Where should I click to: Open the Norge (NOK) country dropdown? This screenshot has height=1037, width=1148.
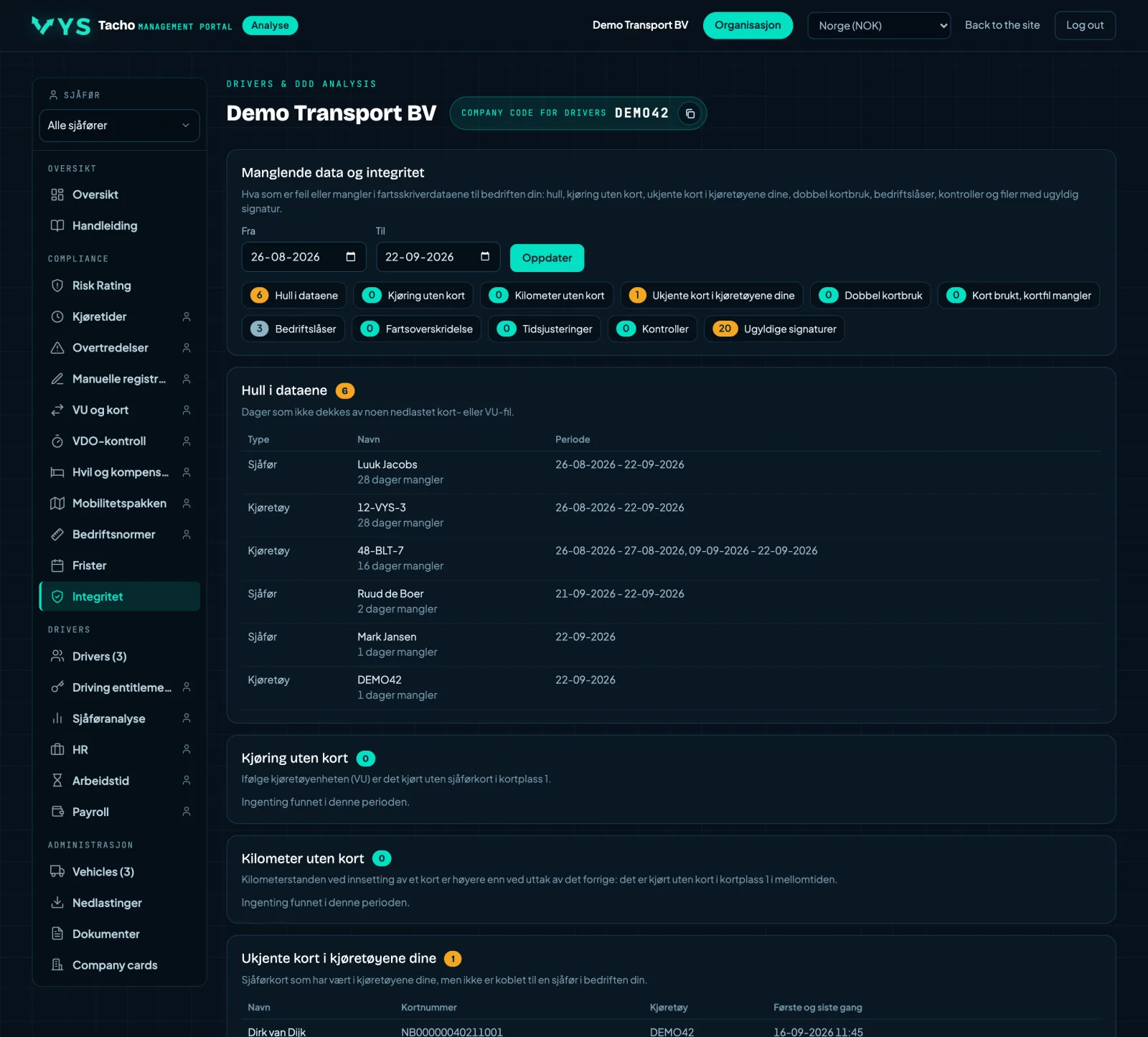tap(879, 26)
